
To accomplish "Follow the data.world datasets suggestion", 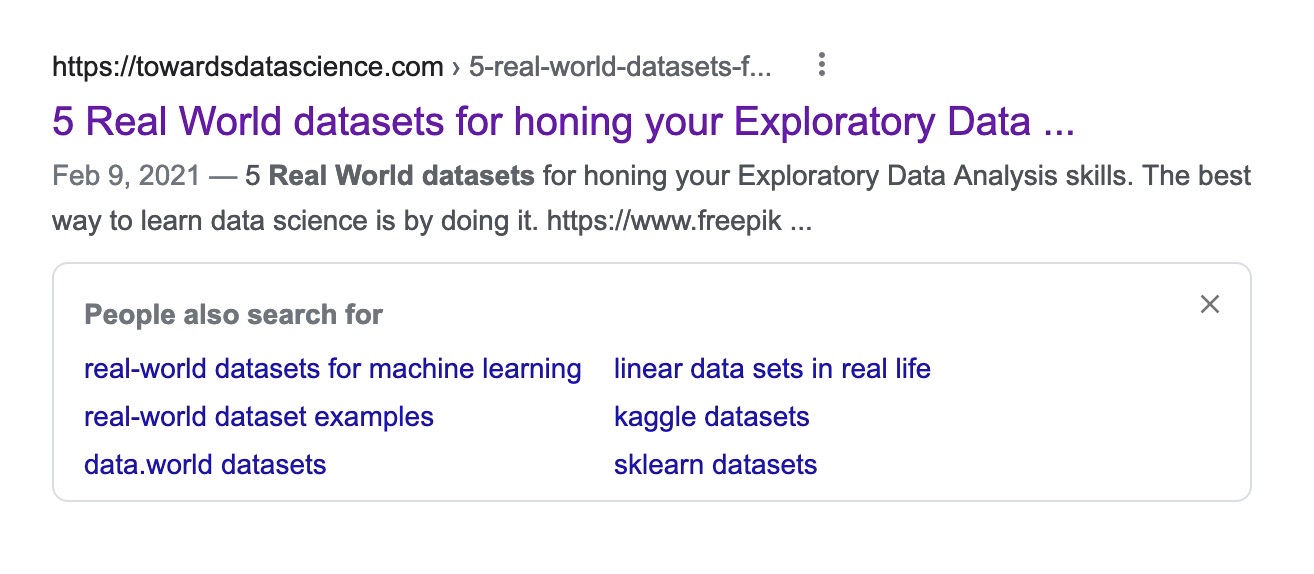I will (205, 465).
